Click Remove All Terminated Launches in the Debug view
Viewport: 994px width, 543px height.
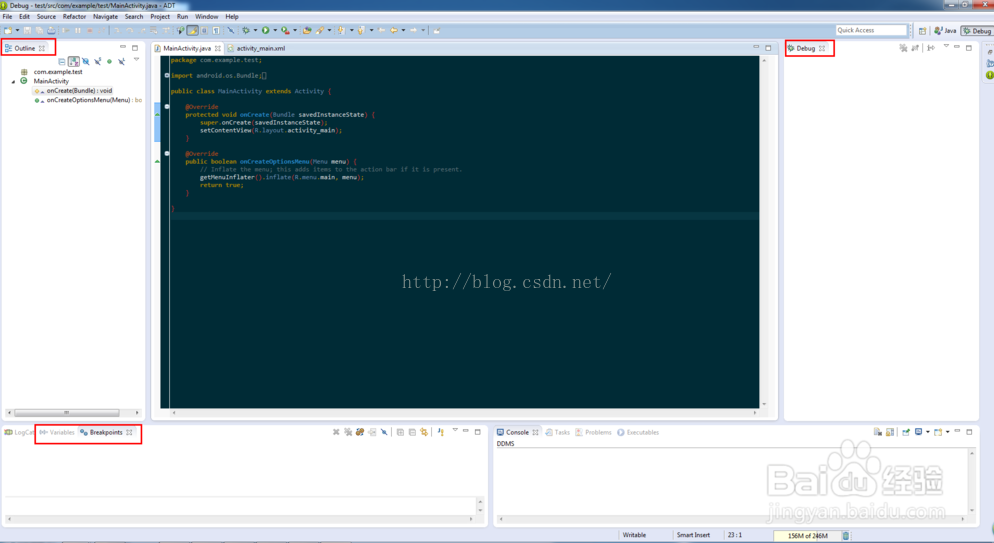[x=903, y=48]
